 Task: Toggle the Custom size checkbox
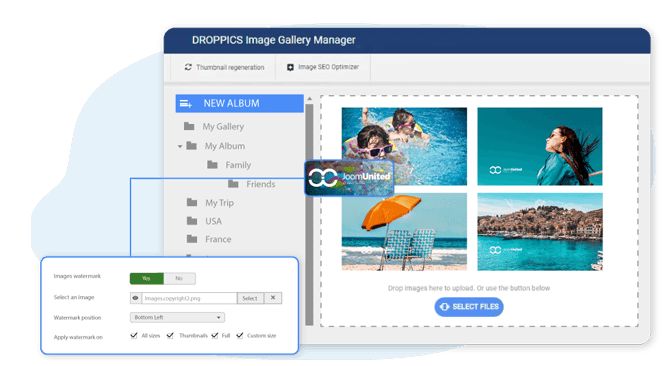tap(240, 335)
